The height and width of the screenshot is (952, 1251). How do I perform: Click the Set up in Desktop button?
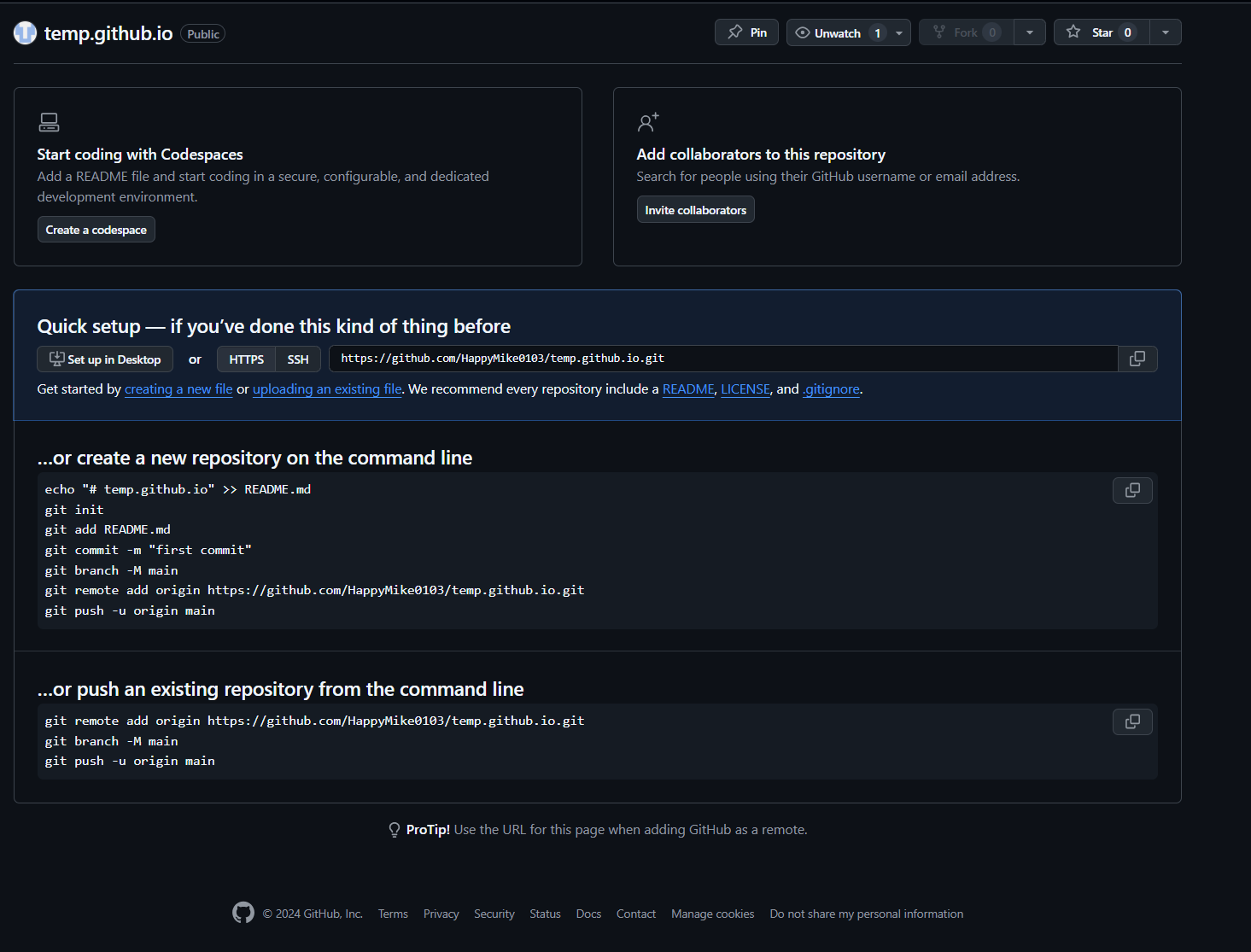[x=105, y=359]
